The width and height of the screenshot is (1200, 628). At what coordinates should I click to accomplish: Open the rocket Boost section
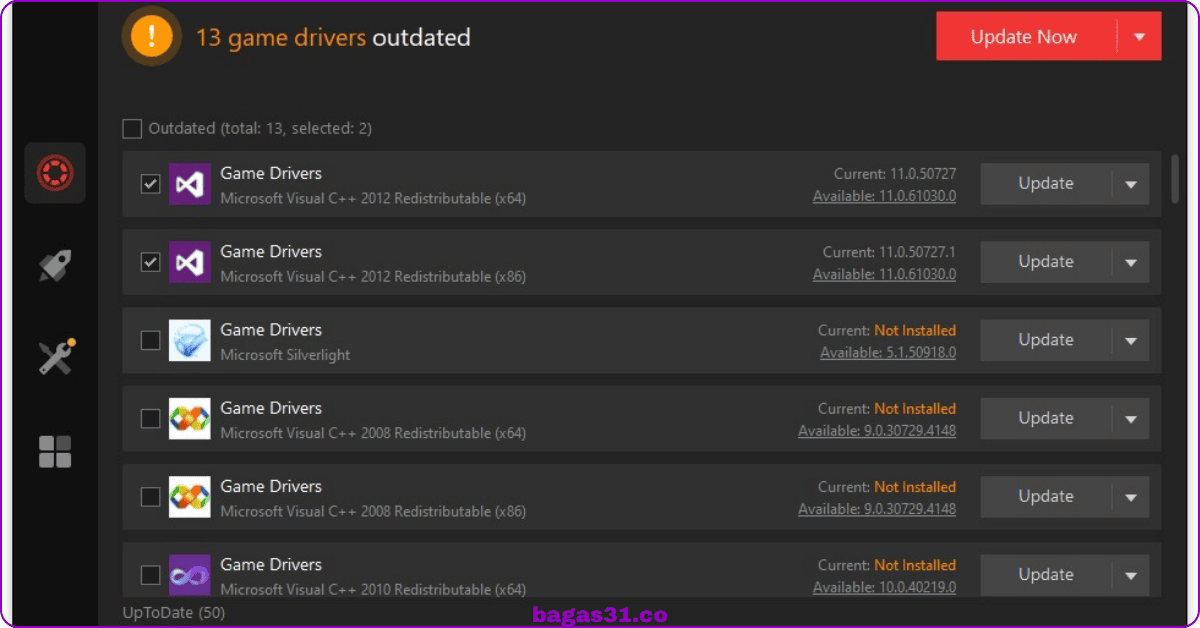[x=55, y=265]
